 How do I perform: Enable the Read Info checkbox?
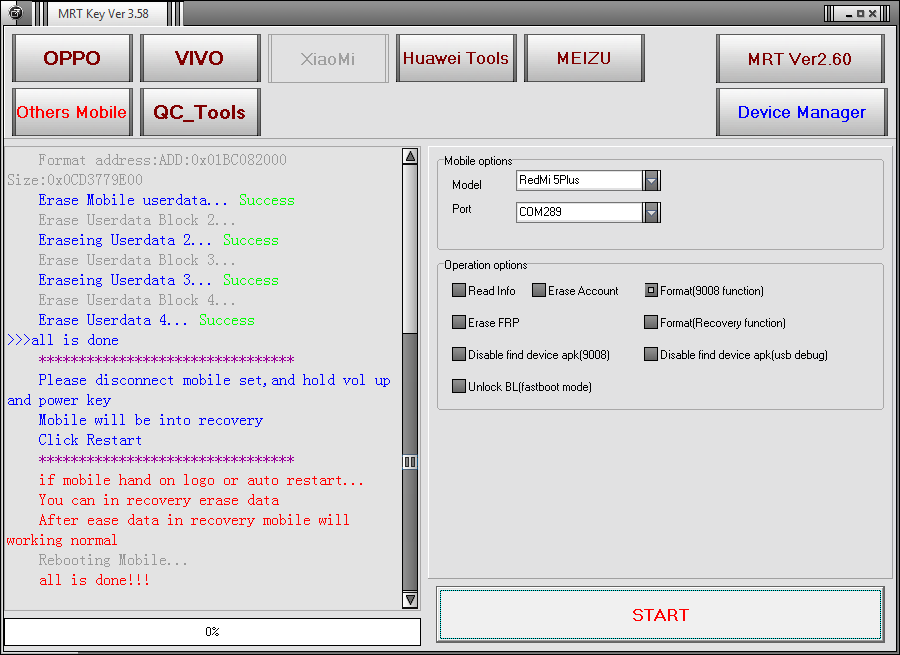click(459, 291)
